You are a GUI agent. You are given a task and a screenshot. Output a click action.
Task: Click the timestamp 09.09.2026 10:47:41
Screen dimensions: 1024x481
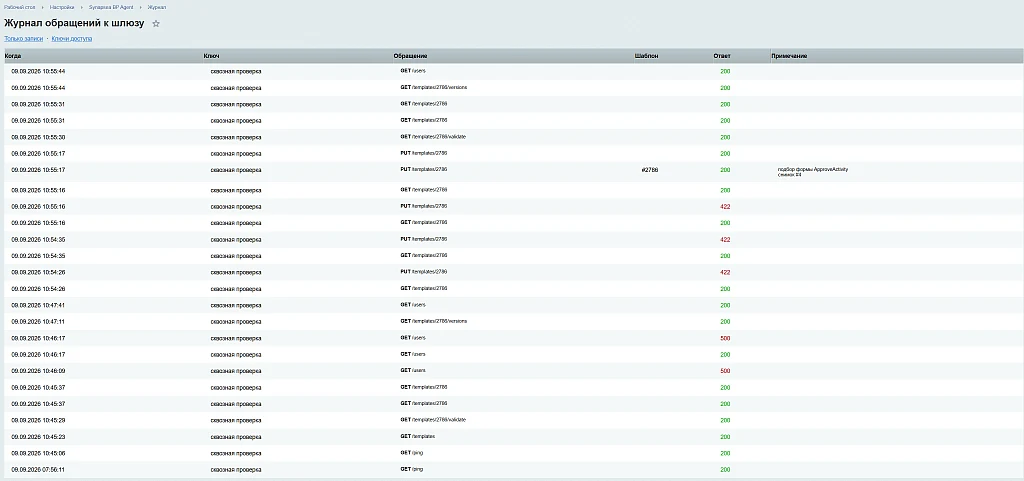click(x=38, y=305)
